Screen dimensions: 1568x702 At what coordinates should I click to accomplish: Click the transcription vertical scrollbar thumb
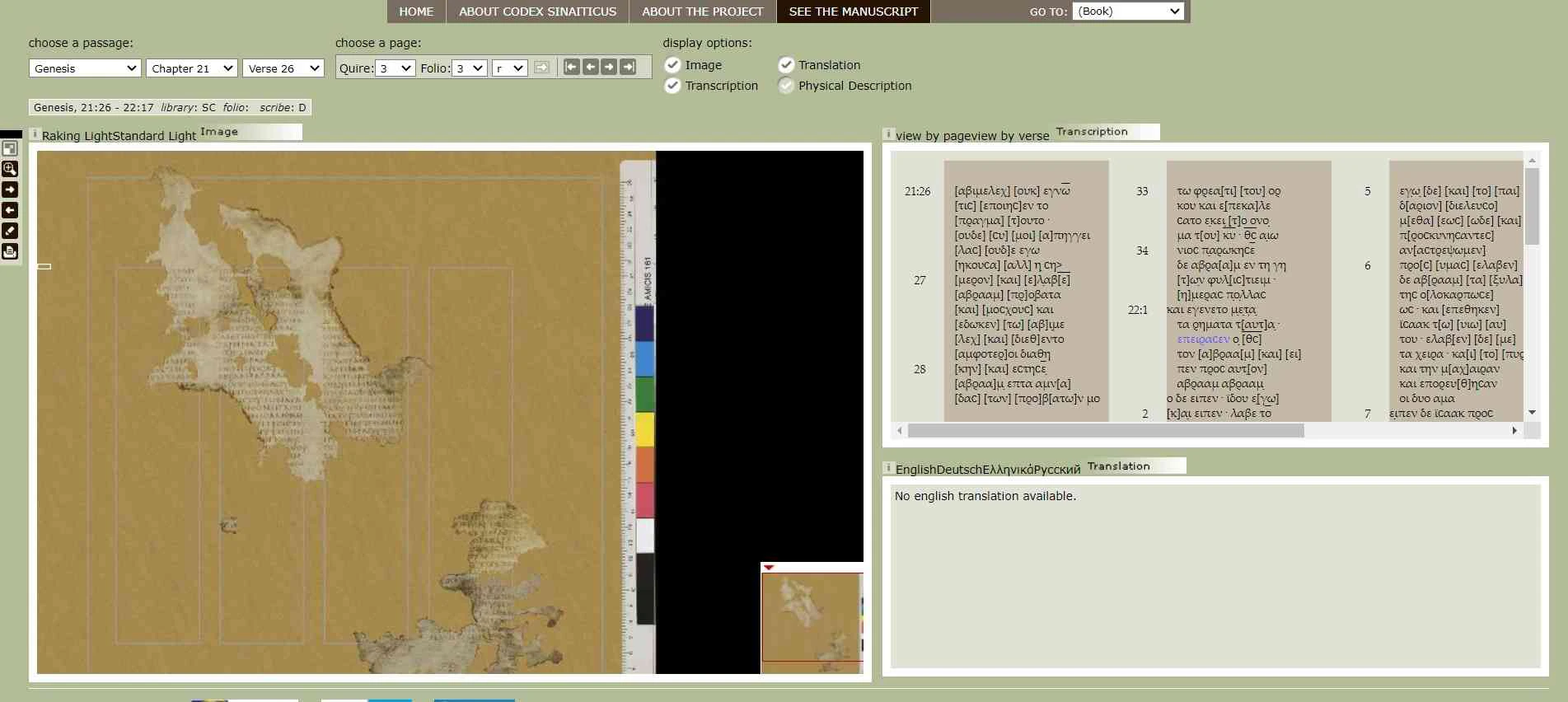point(1532,207)
